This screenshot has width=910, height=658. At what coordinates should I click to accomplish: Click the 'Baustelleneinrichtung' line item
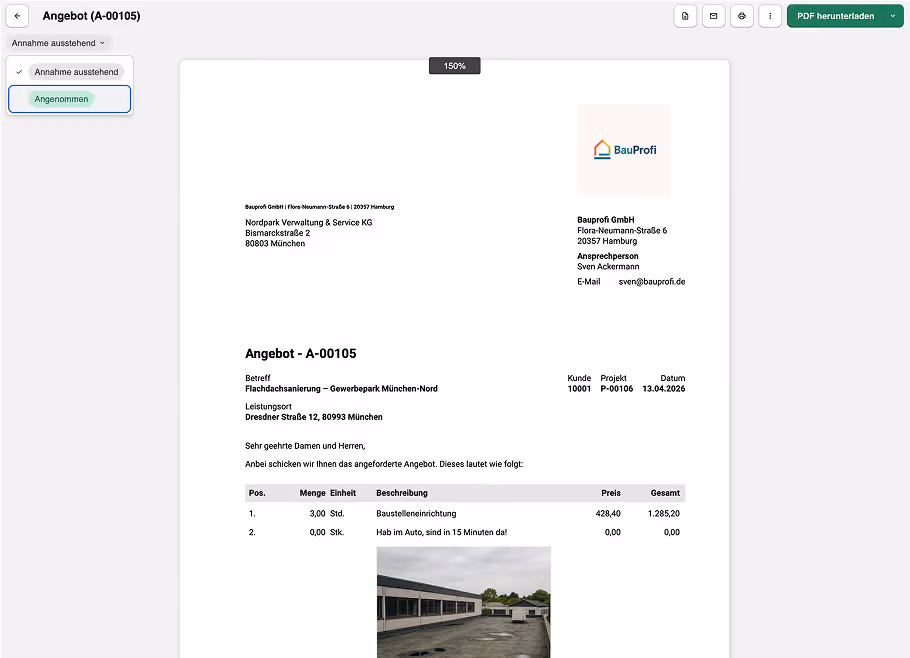tap(416, 514)
